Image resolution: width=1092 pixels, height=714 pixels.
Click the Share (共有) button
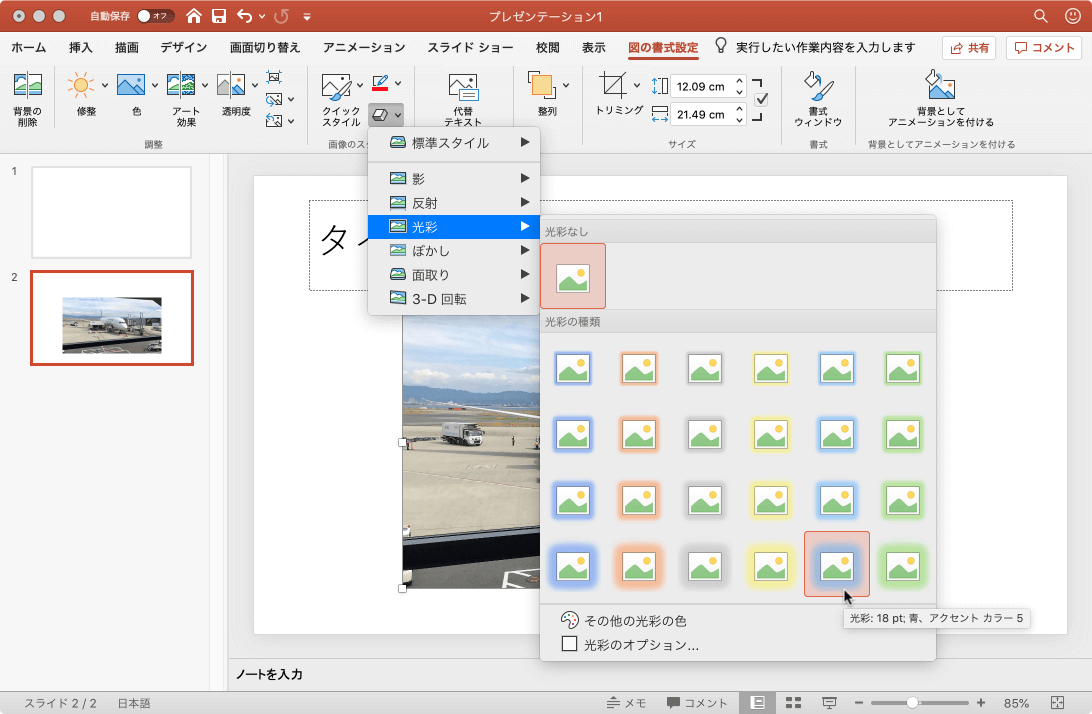coord(968,48)
